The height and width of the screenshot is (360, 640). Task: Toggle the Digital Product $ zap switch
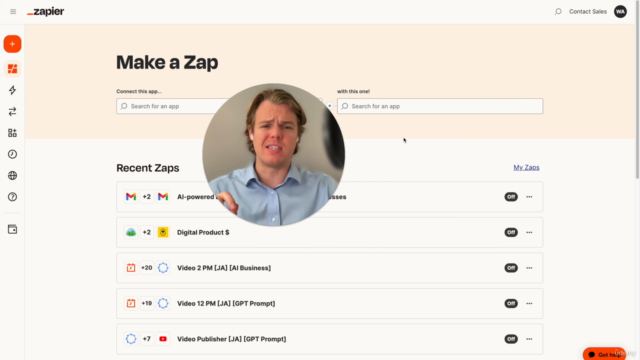point(511,232)
